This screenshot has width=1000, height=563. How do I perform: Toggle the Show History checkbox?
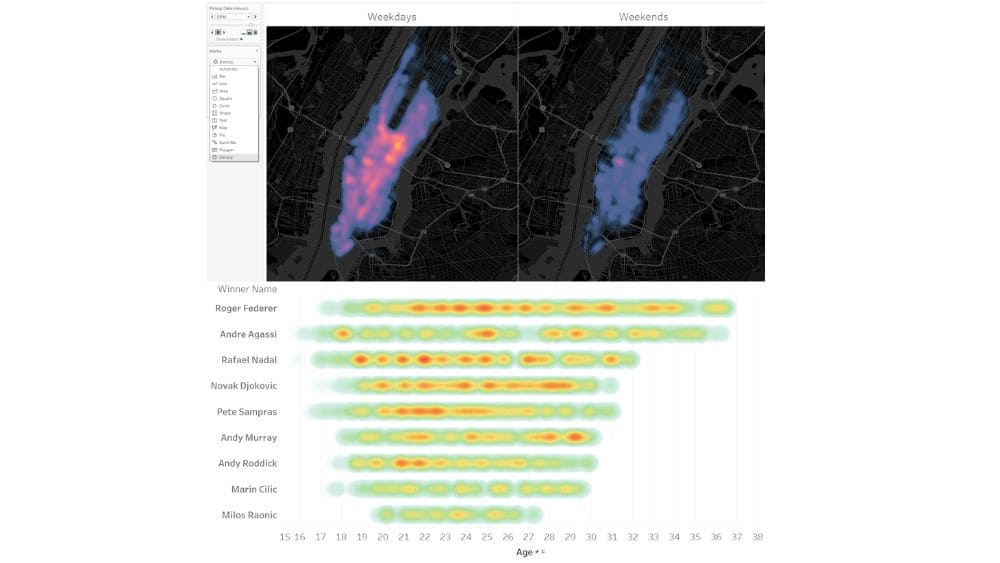coord(213,39)
